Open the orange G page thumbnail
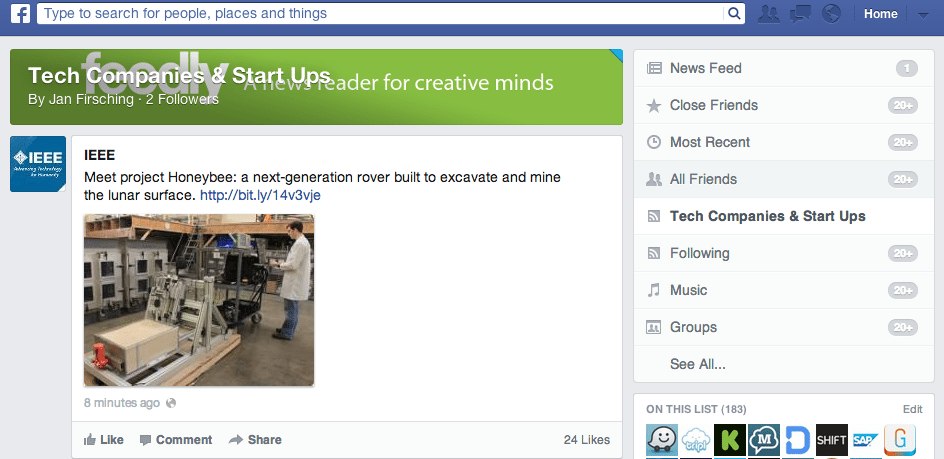The image size is (944, 459). click(x=900, y=440)
